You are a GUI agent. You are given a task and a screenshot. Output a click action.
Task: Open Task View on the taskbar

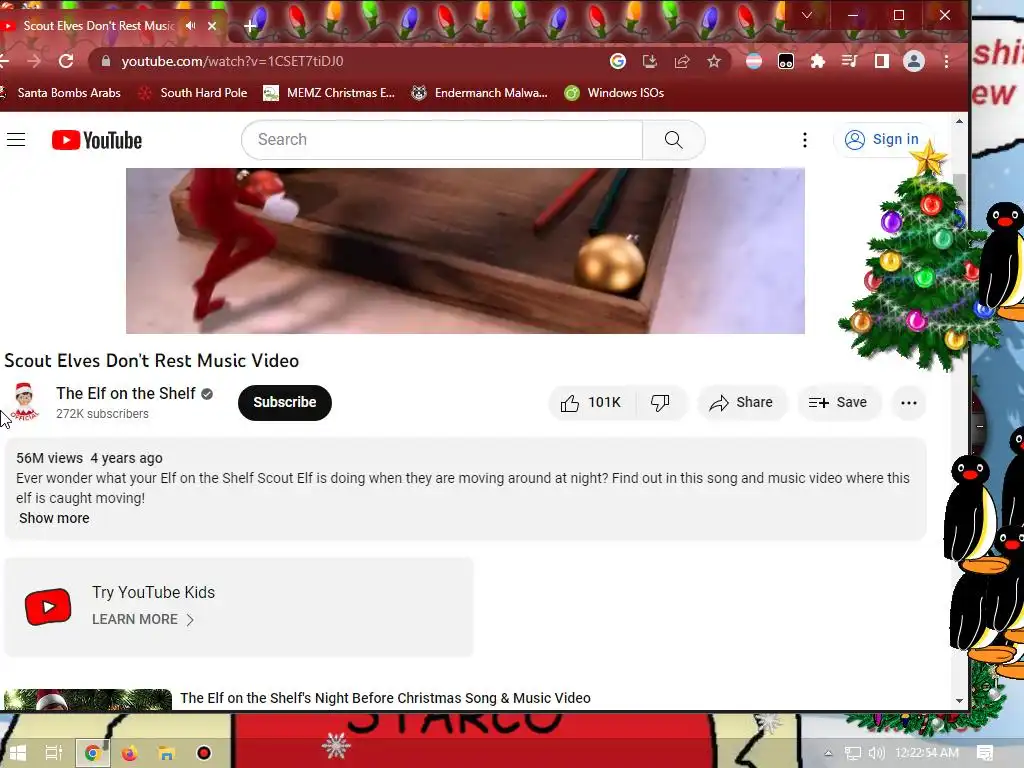[54, 753]
